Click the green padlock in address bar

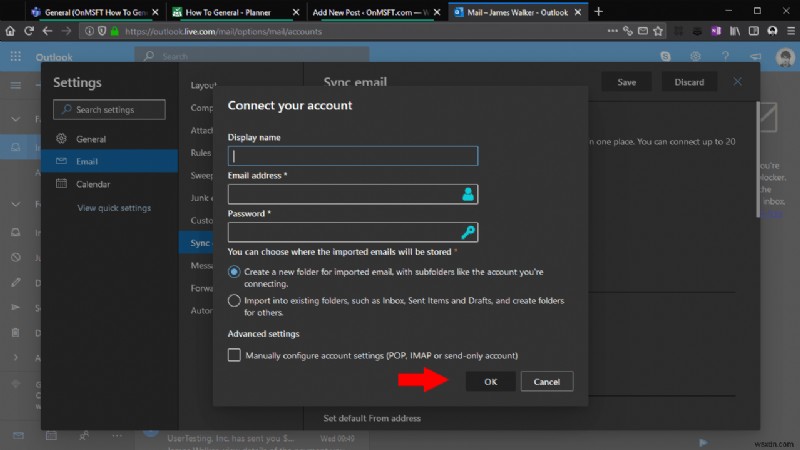pyautogui.click(x=115, y=31)
